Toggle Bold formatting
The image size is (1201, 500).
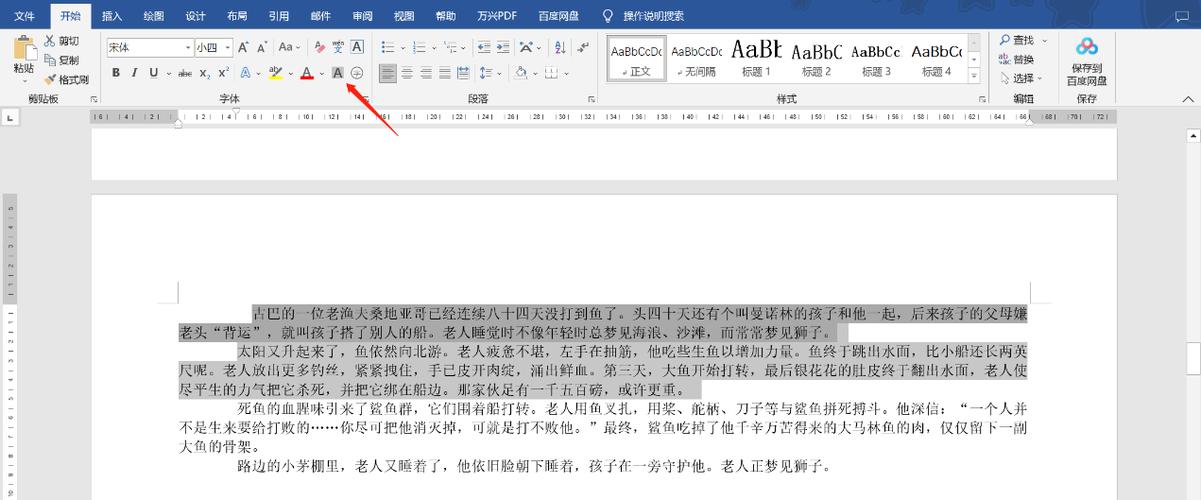116,73
